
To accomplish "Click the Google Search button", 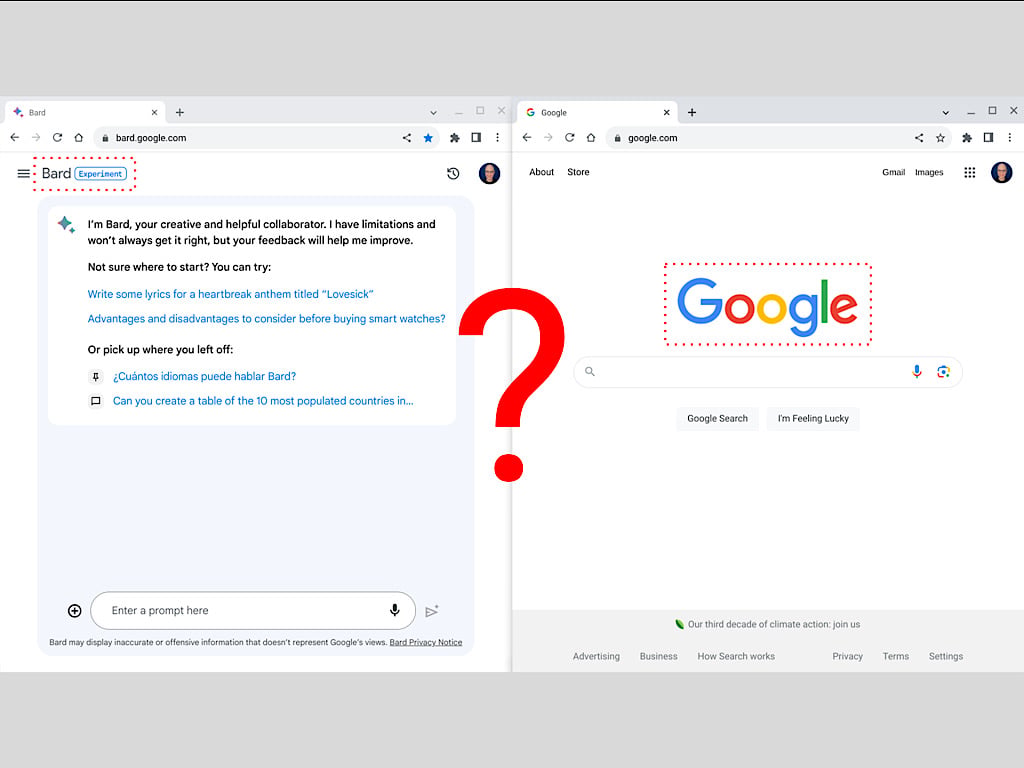I will pos(717,419).
